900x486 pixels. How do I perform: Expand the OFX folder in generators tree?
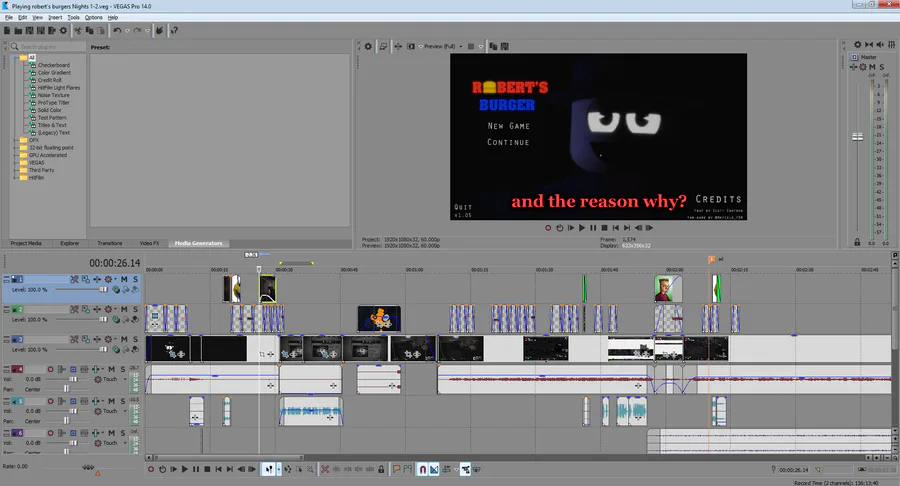pyautogui.click(x=15, y=140)
